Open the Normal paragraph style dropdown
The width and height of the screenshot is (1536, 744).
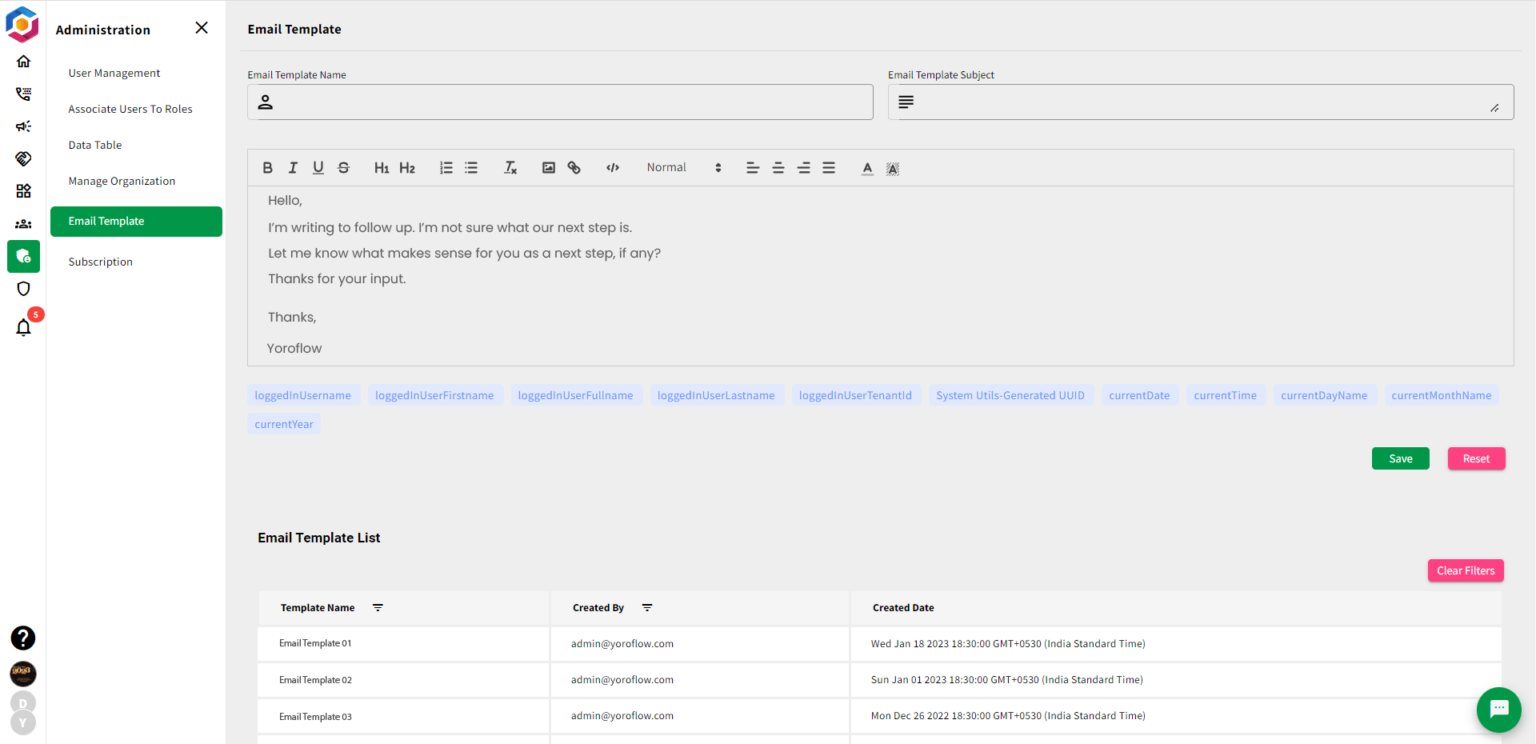tap(684, 167)
